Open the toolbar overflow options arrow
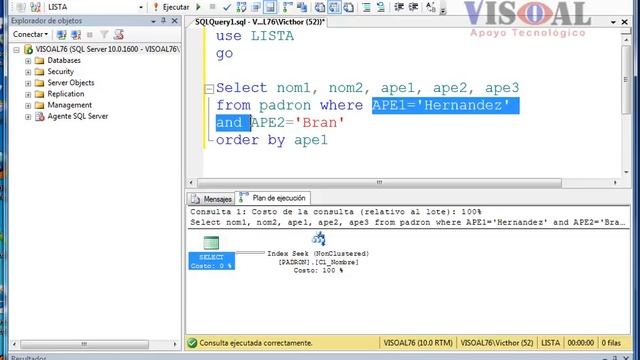Image resolution: width=640 pixels, height=360 pixels. (x=443, y=10)
